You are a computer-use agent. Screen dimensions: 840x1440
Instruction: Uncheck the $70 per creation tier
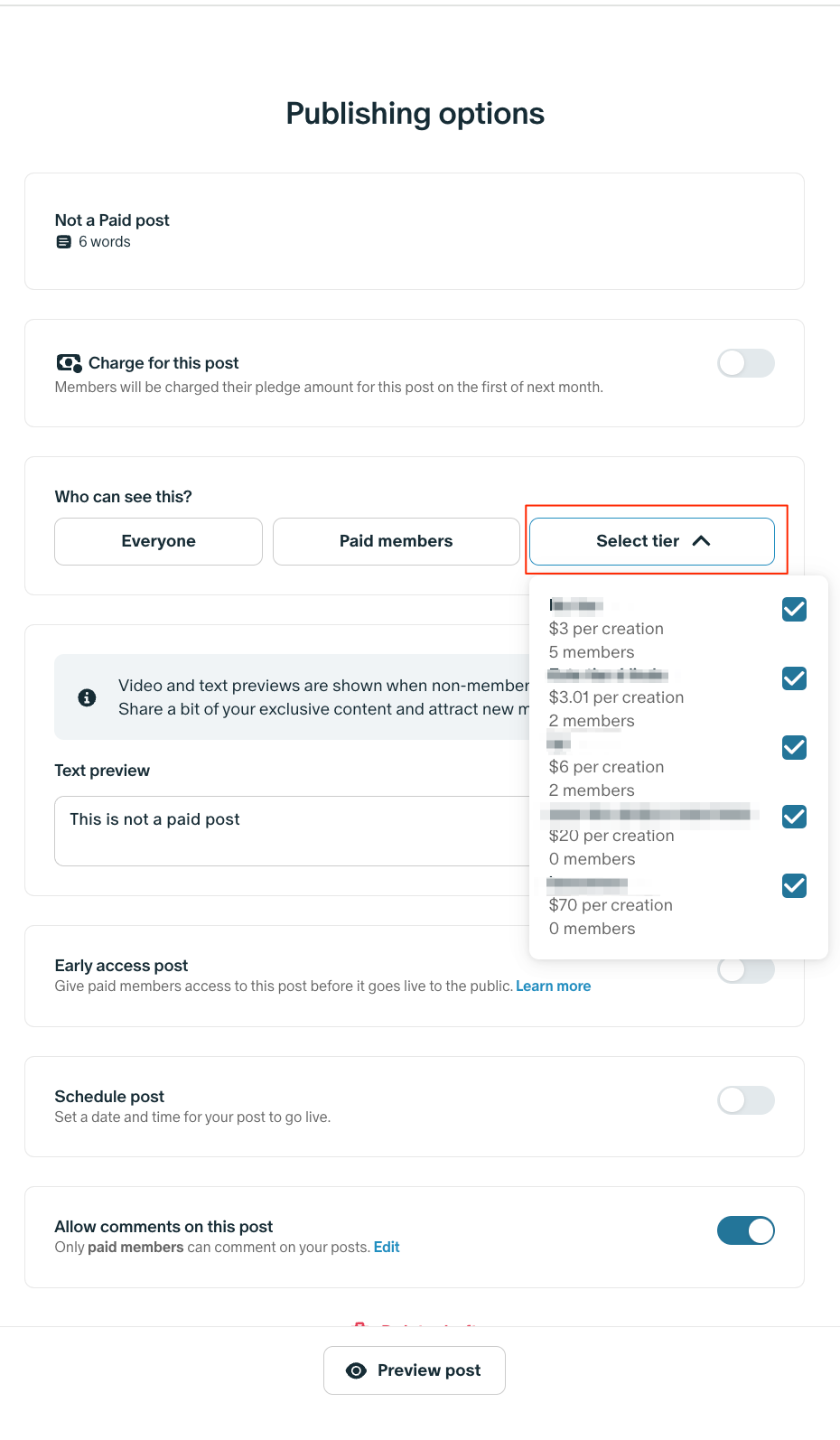[794, 885]
